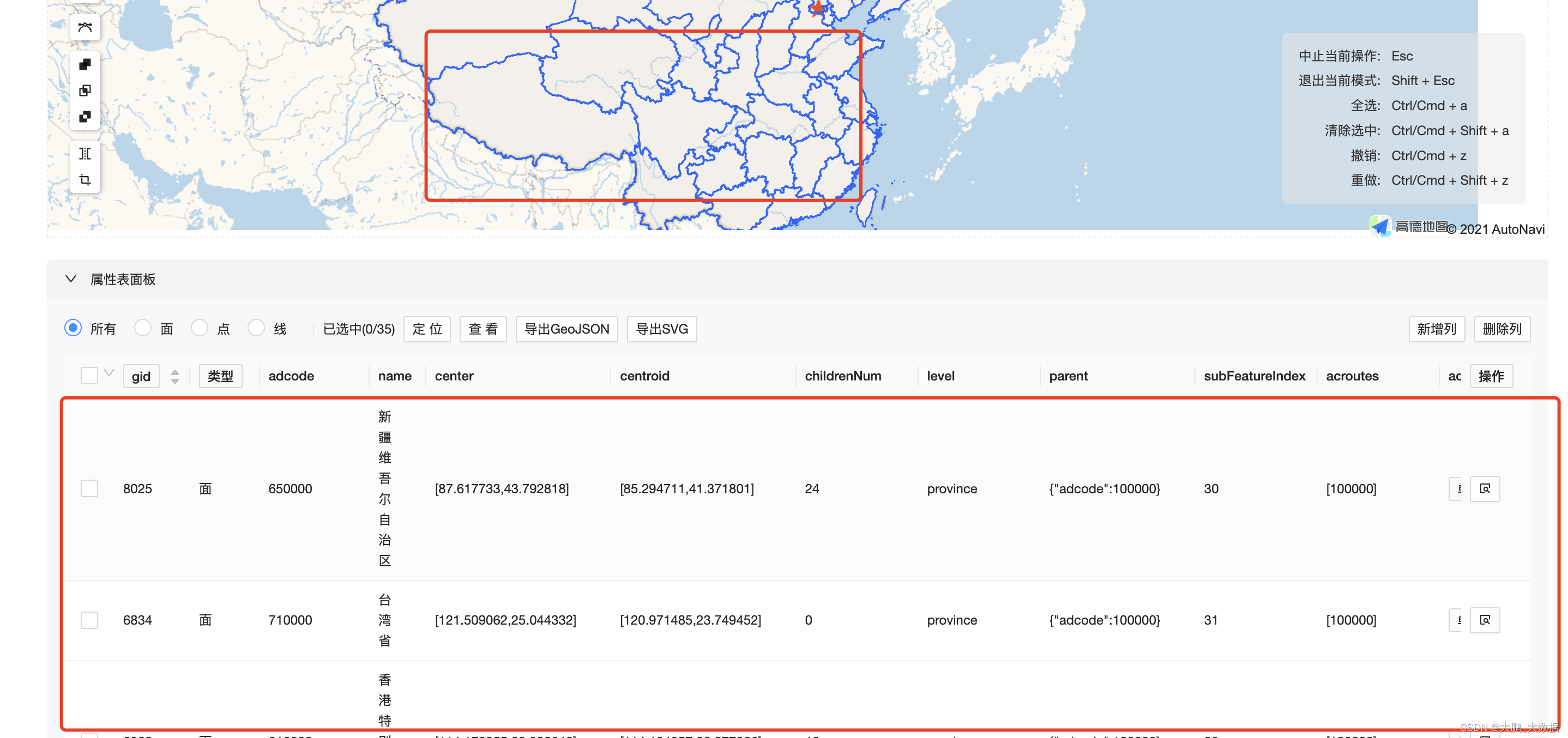Image resolution: width=1568 pixels, height=738 pixels.
Task: Click the 已选中(0/35) selection count text
Action: (x=359, y=329)
